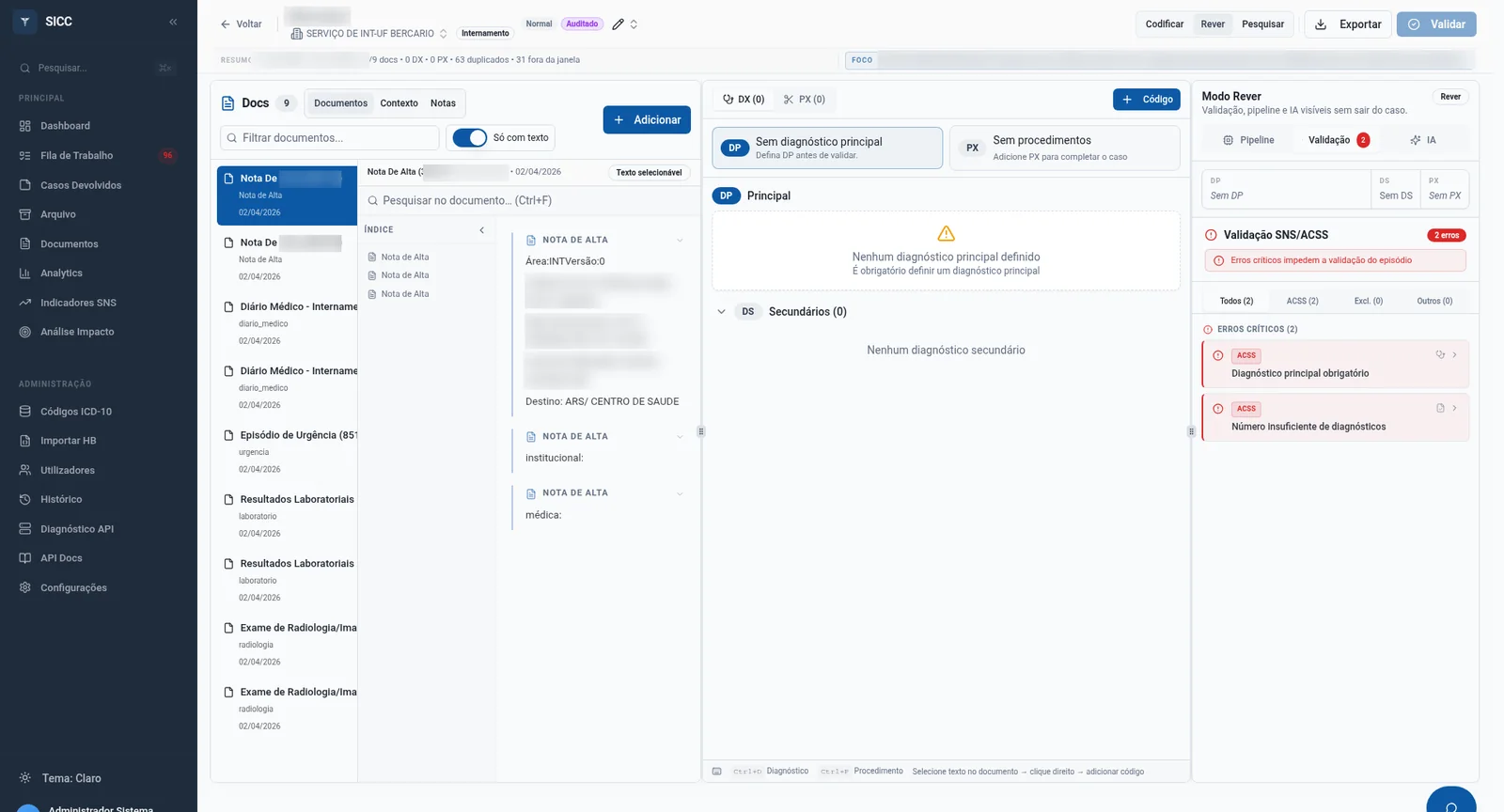This screenshot has height=812, width=1504.
Task: Collapse the SICC sidebar with the double-chevron icon
Action: 173,22
